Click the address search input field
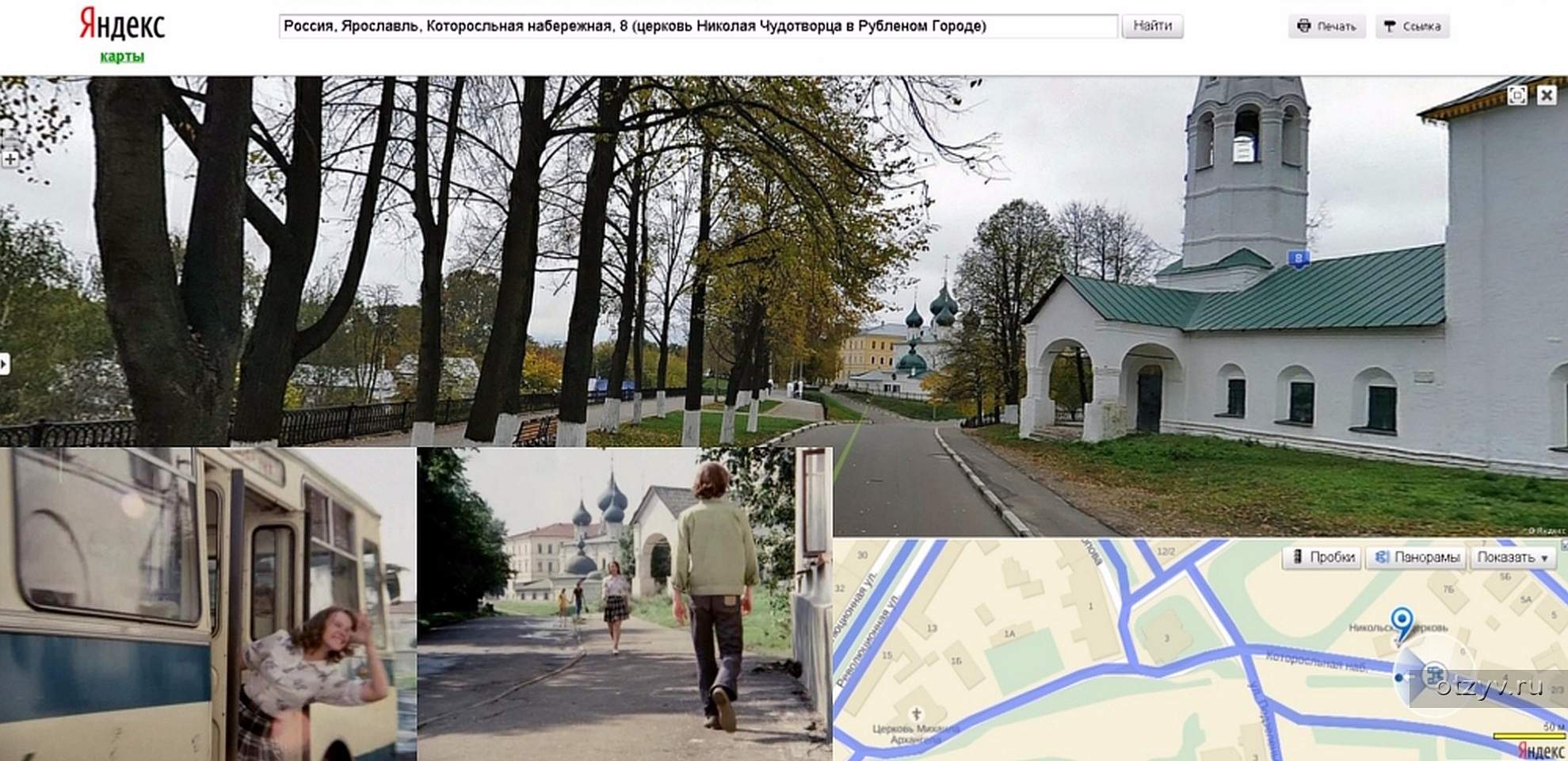Screen dimensions: 1568x761 click(697, 26)
